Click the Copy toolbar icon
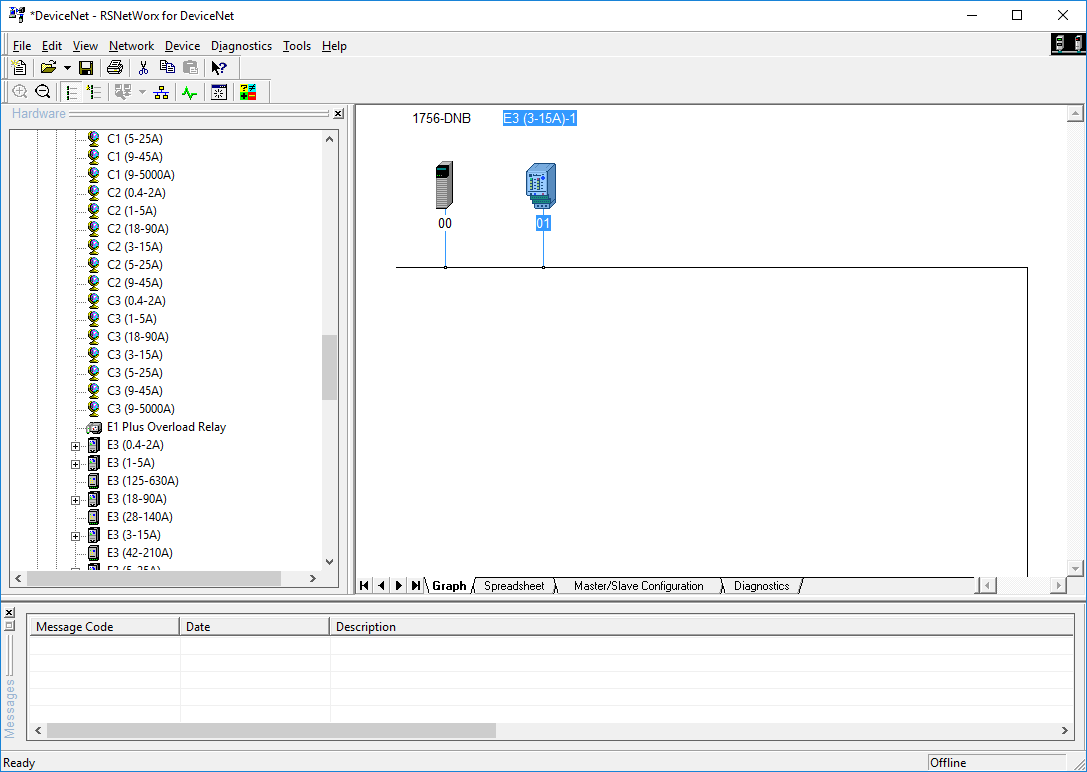 (167, 67)
